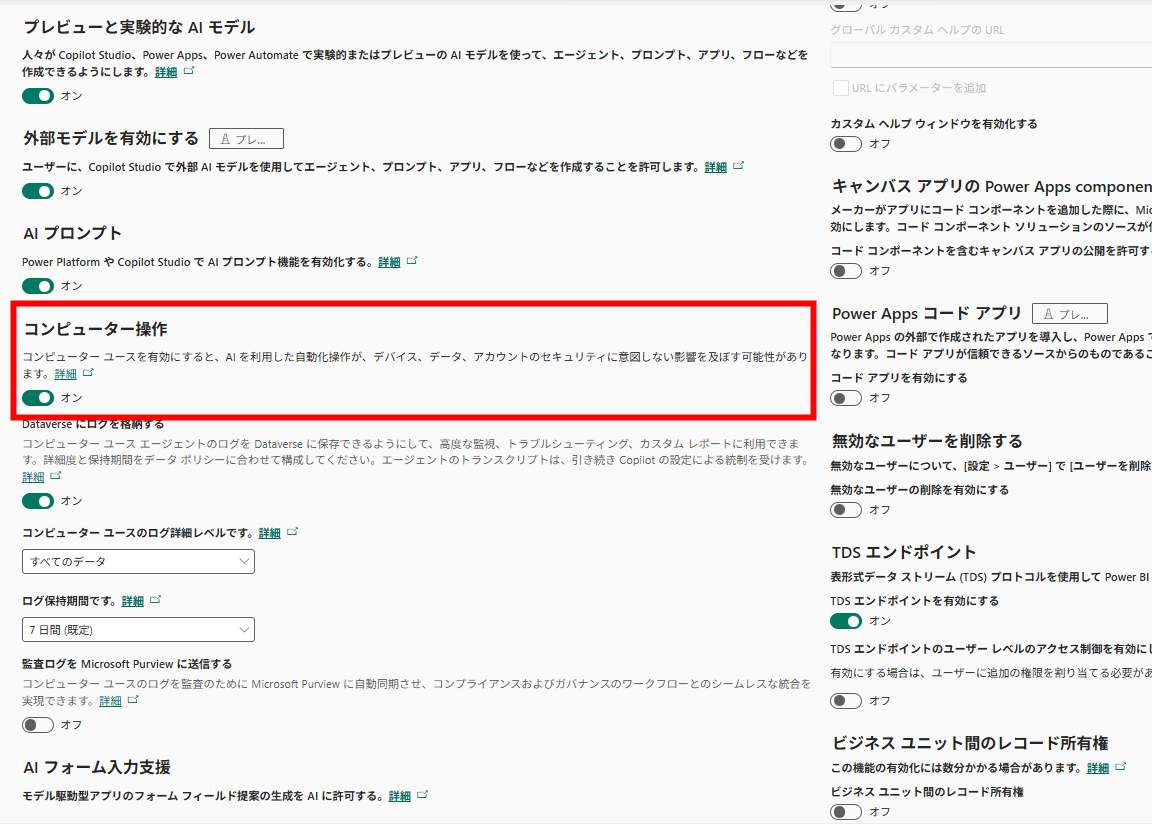Turn off the AI プロンプト toggle

[x=37, y=286]
